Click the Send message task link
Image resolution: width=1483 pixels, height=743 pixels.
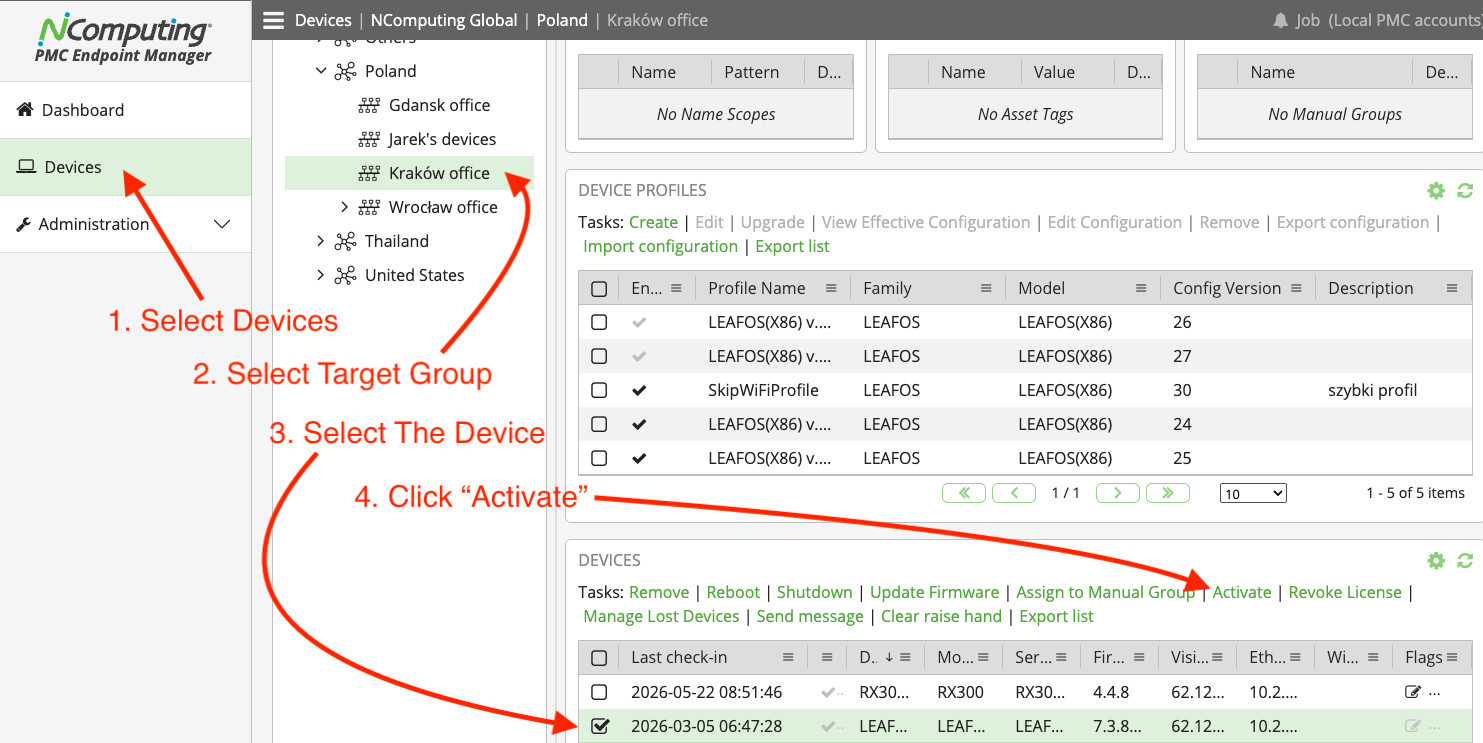(x=810, y=616)
